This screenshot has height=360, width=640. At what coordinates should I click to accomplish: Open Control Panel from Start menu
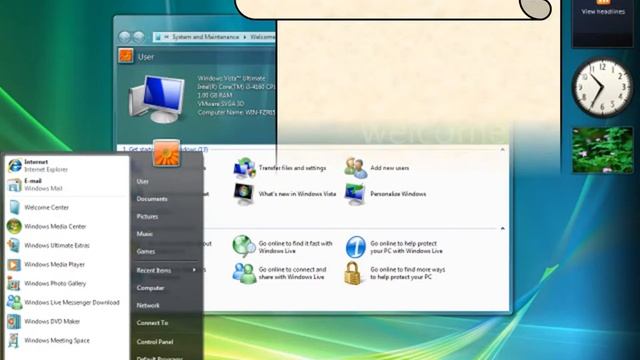pos(155,342)
